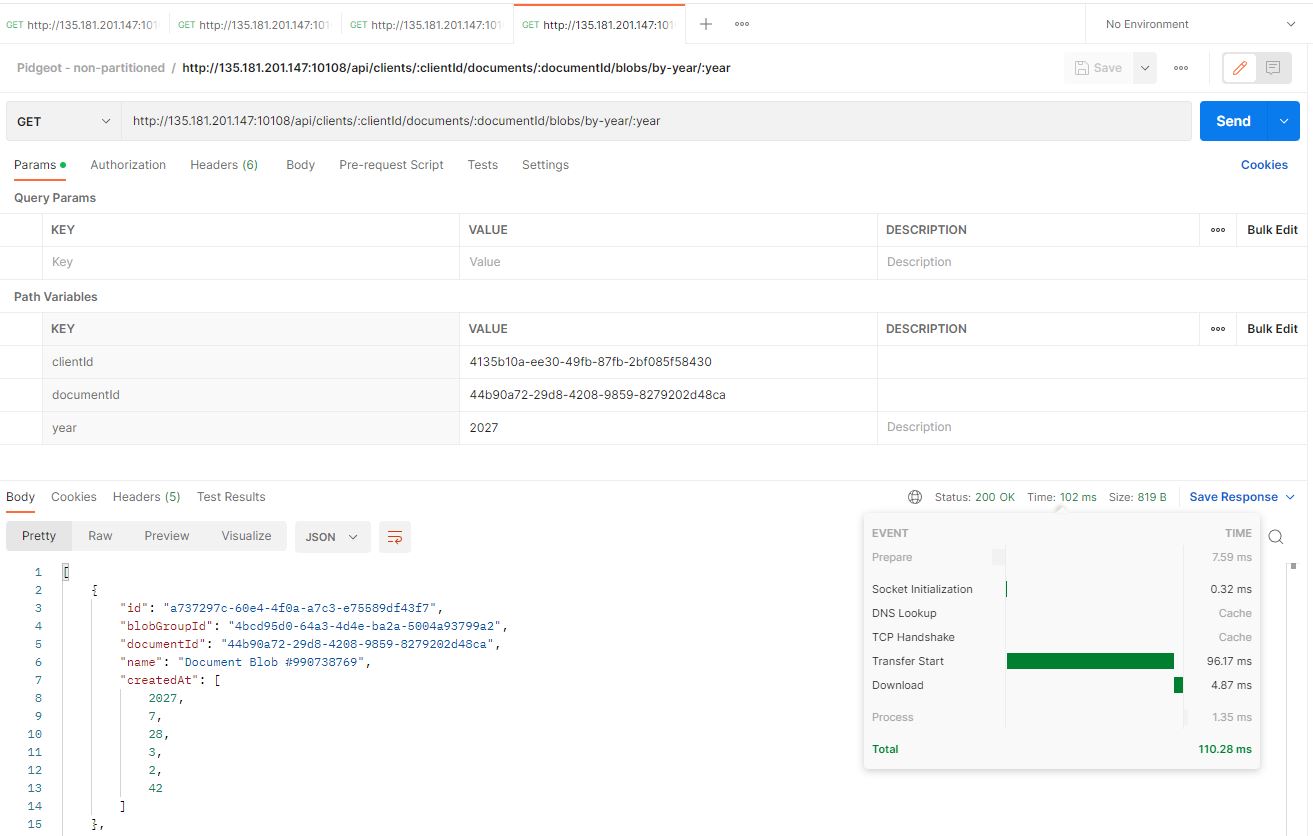
Task: Expand the Send button dropdown arrow
Action: [x=1284, y=121]
